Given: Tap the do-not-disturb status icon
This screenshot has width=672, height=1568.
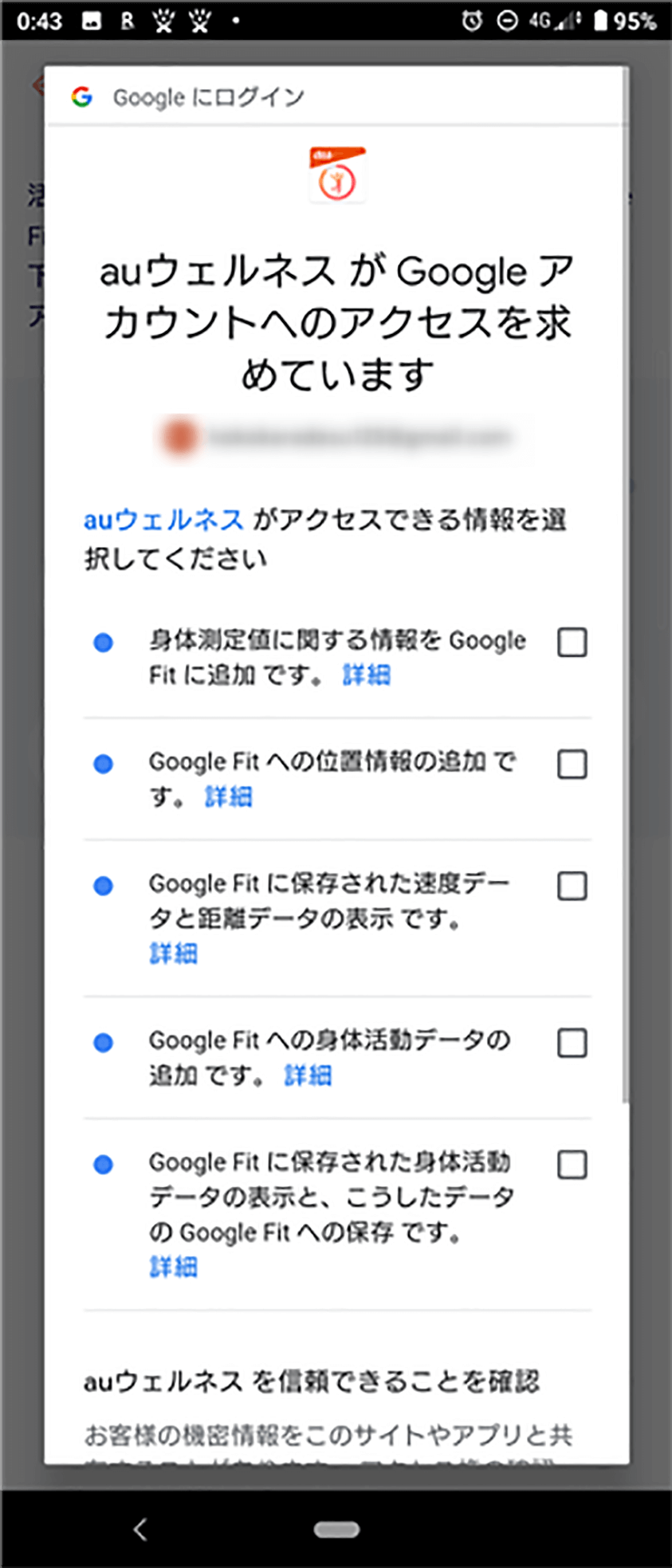Looking at the screenshot, I should pyautogui.click(x=507, y=21).
